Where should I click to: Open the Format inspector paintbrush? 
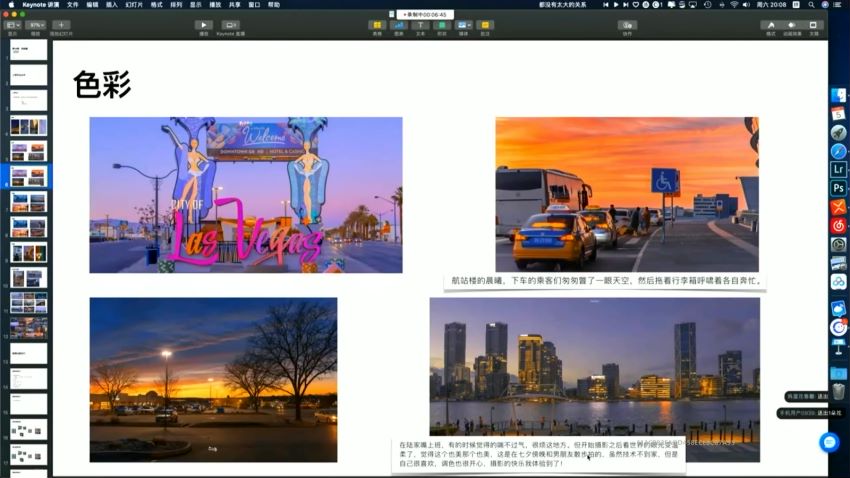click(x=771, y=25)
